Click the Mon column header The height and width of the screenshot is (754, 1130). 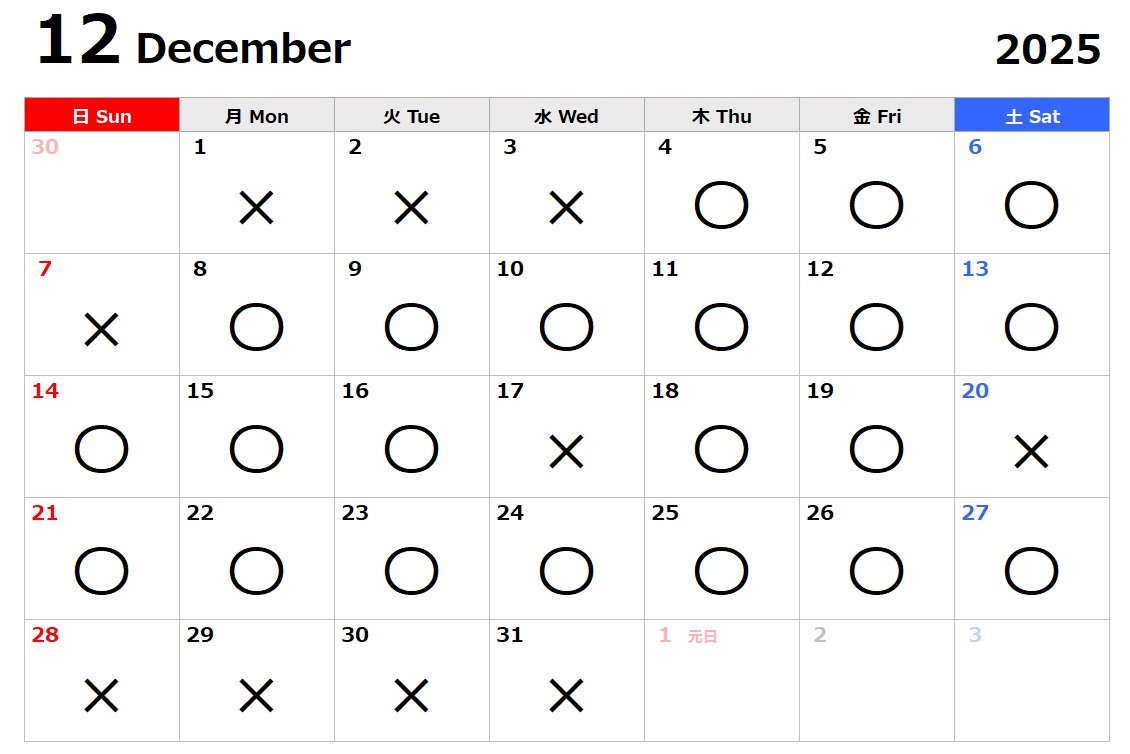tap(257, 116)
